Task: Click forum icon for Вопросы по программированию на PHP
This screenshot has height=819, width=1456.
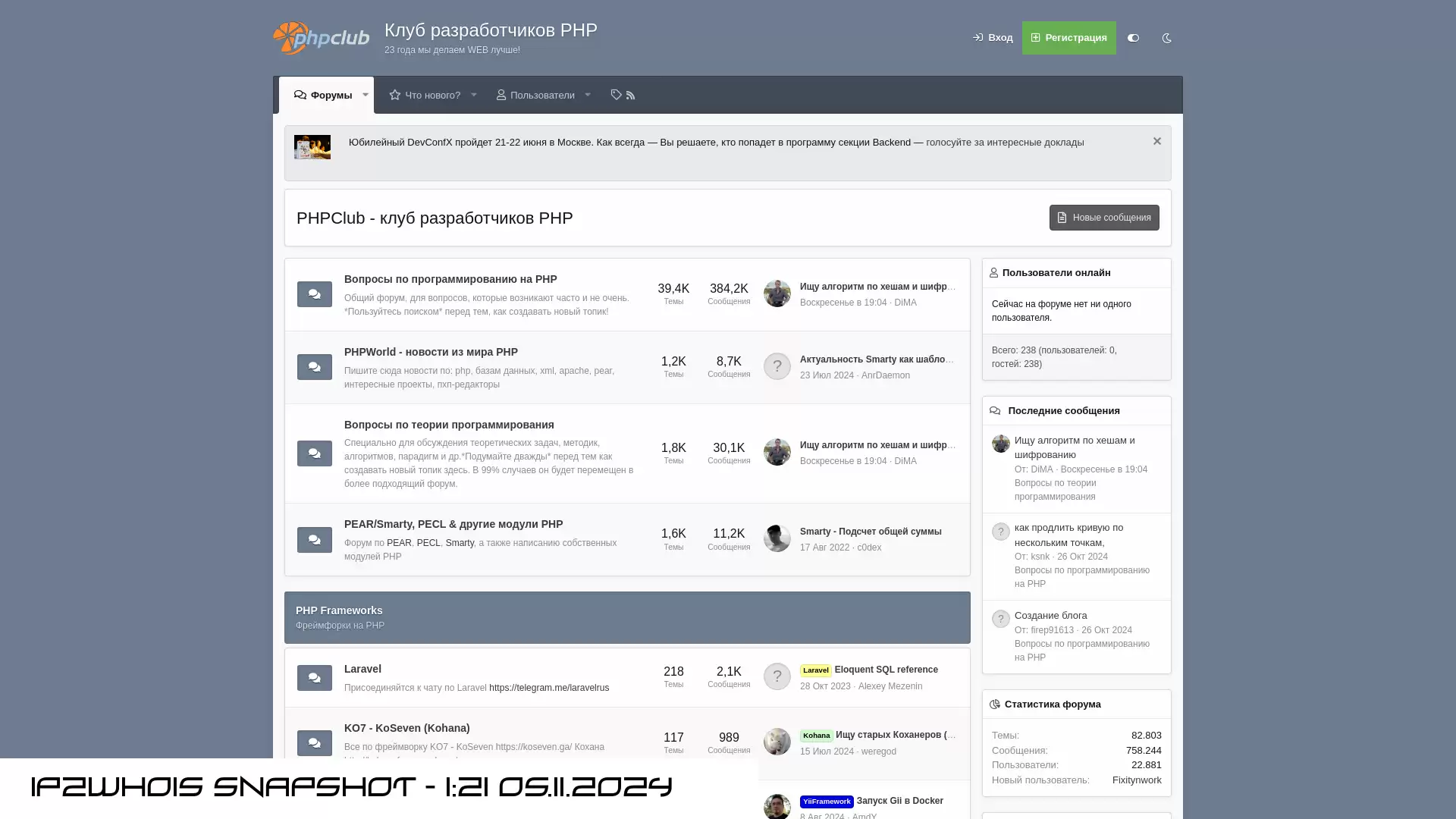Action: pos(315,294)
